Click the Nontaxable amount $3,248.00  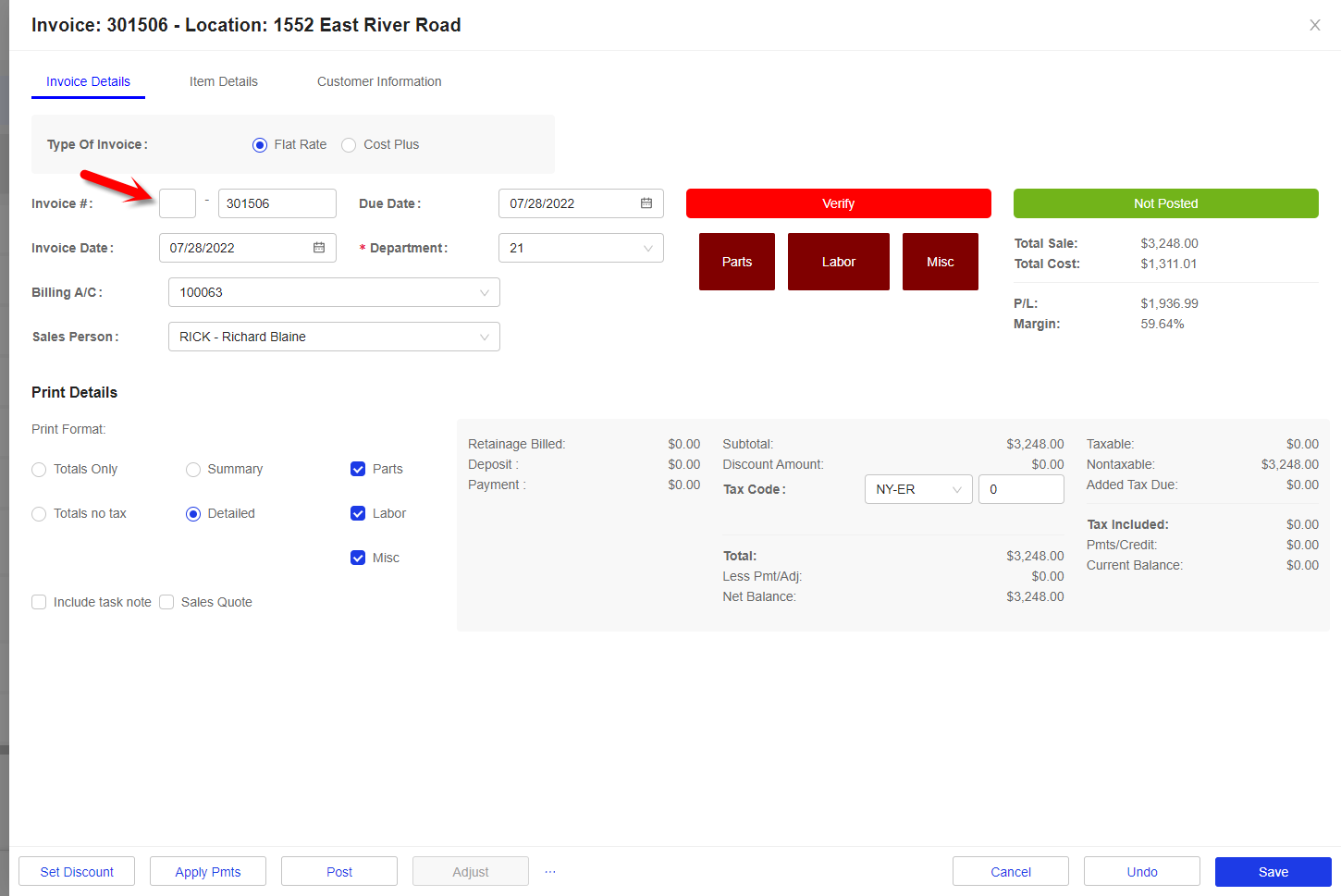click(x=1290, y=464)
